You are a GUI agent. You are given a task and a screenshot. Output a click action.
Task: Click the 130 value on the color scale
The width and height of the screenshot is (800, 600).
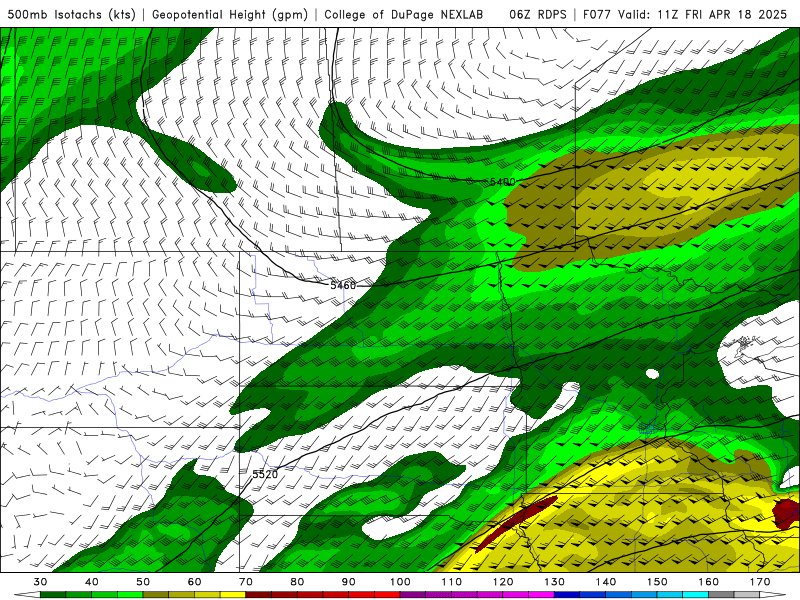555,582
